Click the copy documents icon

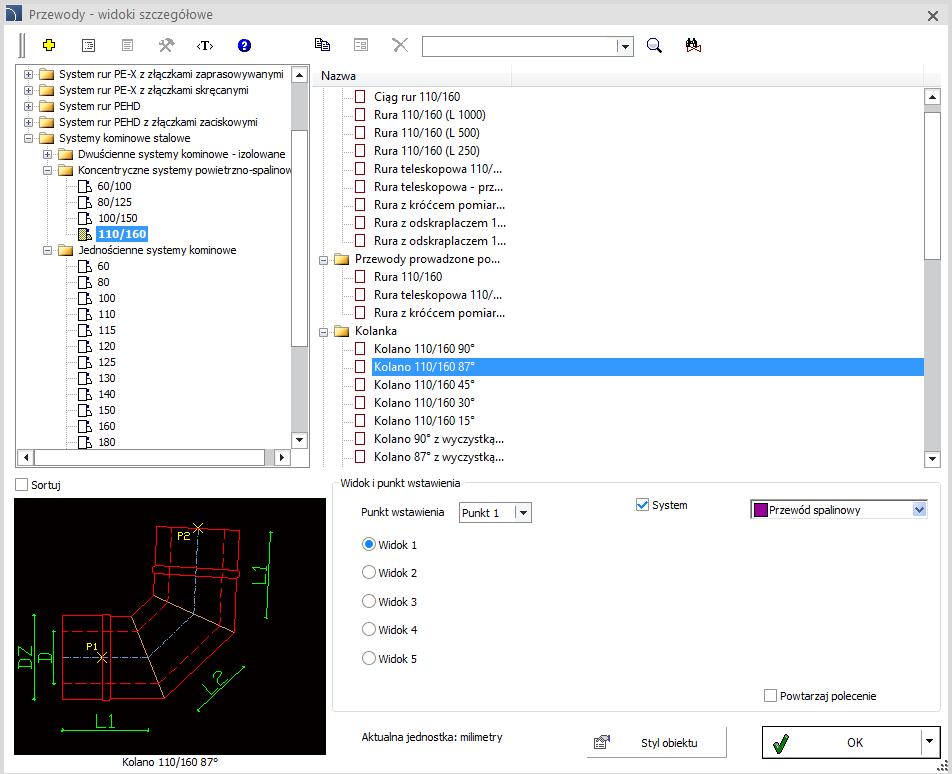[322, 44]
